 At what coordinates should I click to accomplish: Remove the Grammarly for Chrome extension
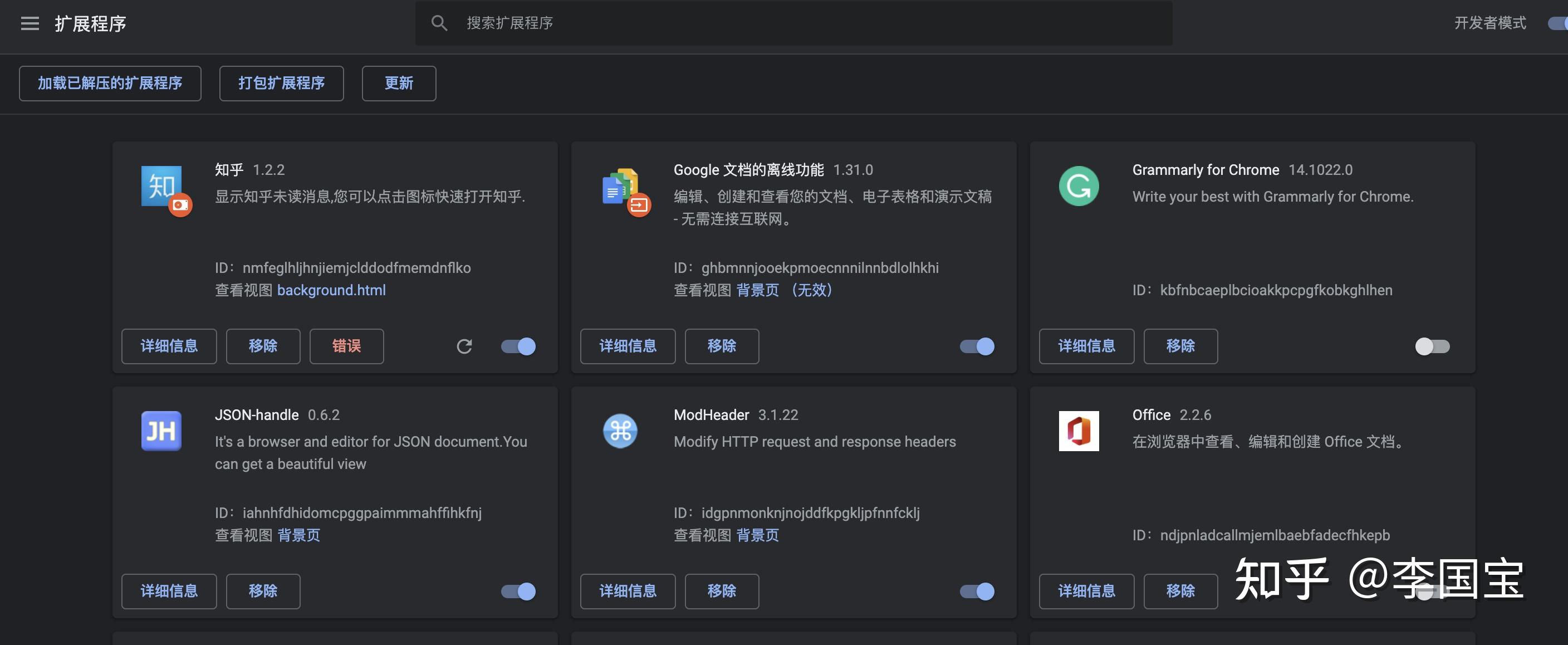pos(1181,346)
